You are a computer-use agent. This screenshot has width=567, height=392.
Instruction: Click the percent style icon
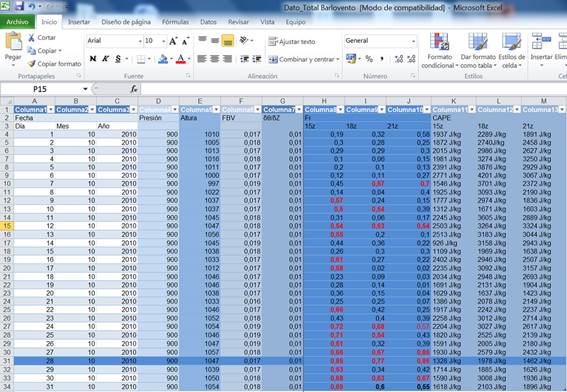point(369,59)
